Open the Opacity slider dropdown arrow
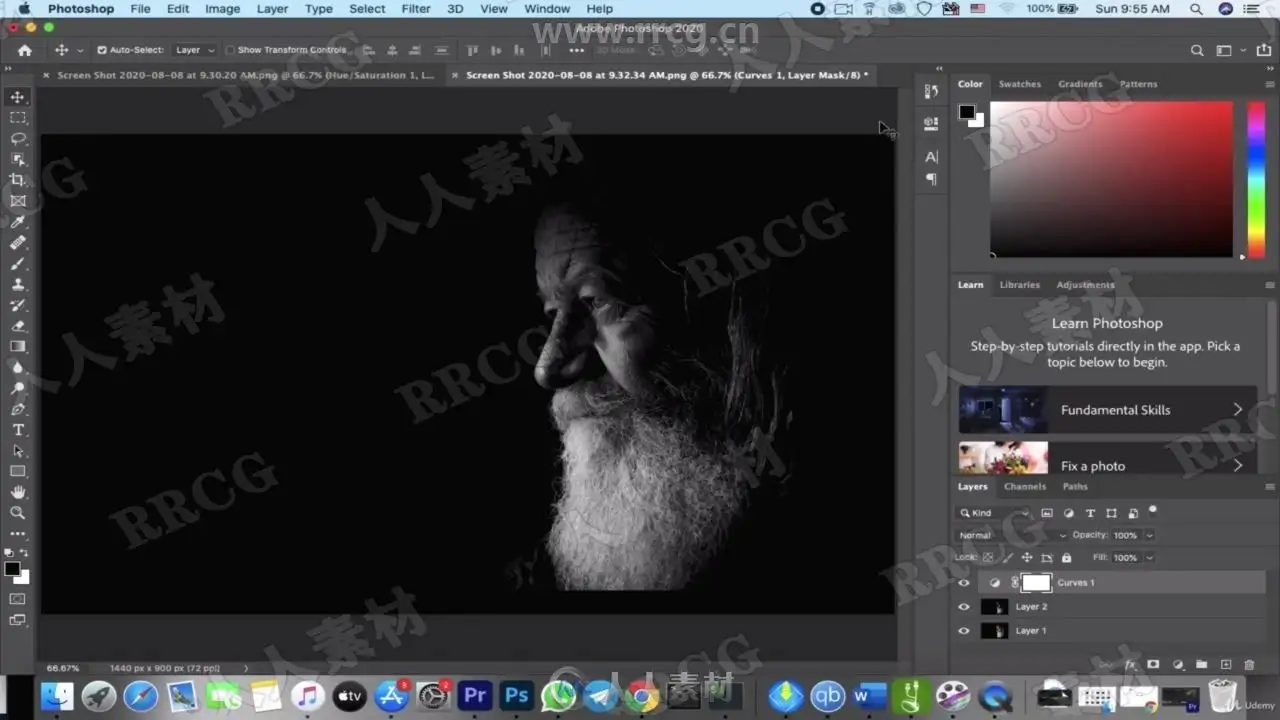This screenshot has height=720, width=1280. [x=1150, y=536]
